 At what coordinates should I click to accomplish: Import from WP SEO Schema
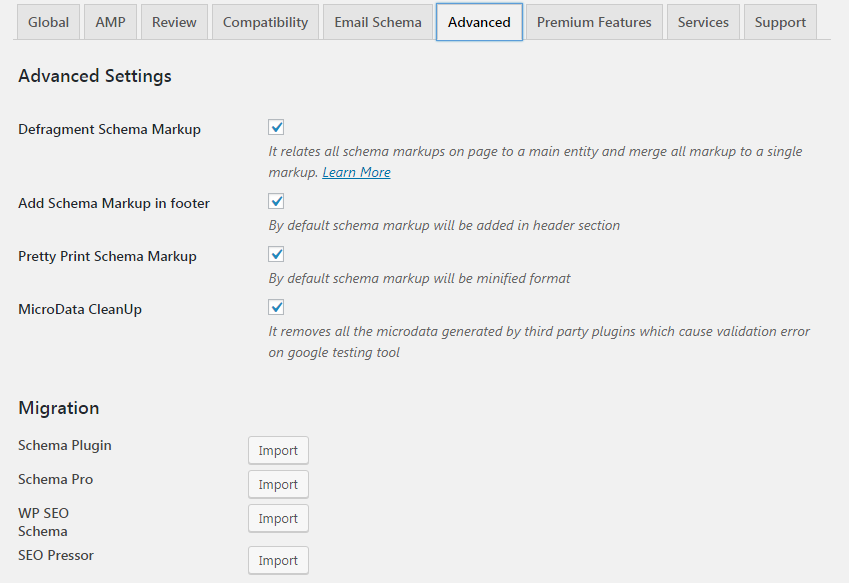278,519
